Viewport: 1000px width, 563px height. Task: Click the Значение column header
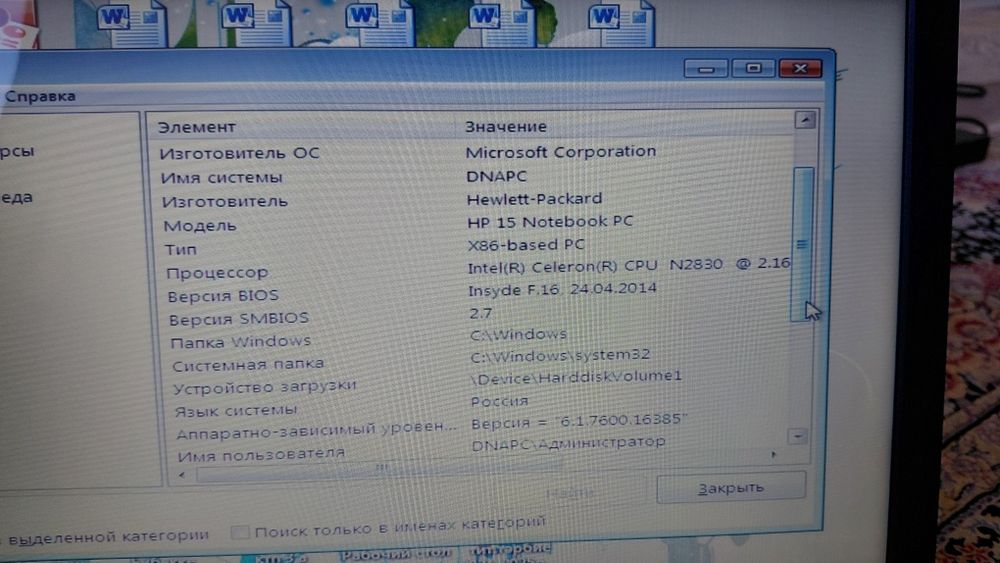click(505, 126)
